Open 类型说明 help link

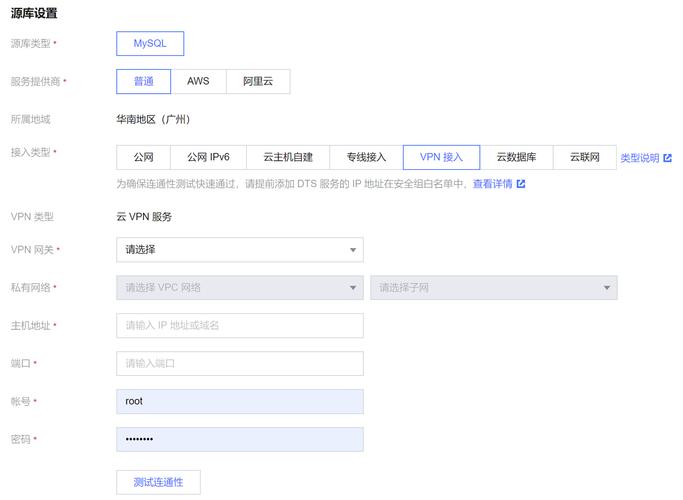click(639, 158)
